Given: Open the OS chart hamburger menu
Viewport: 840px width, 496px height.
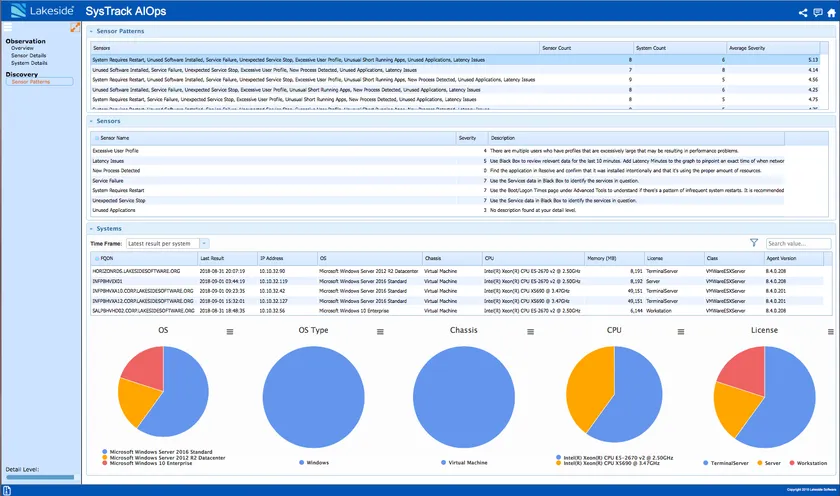Looking at the screenshot, I should [x=230, y=331].
